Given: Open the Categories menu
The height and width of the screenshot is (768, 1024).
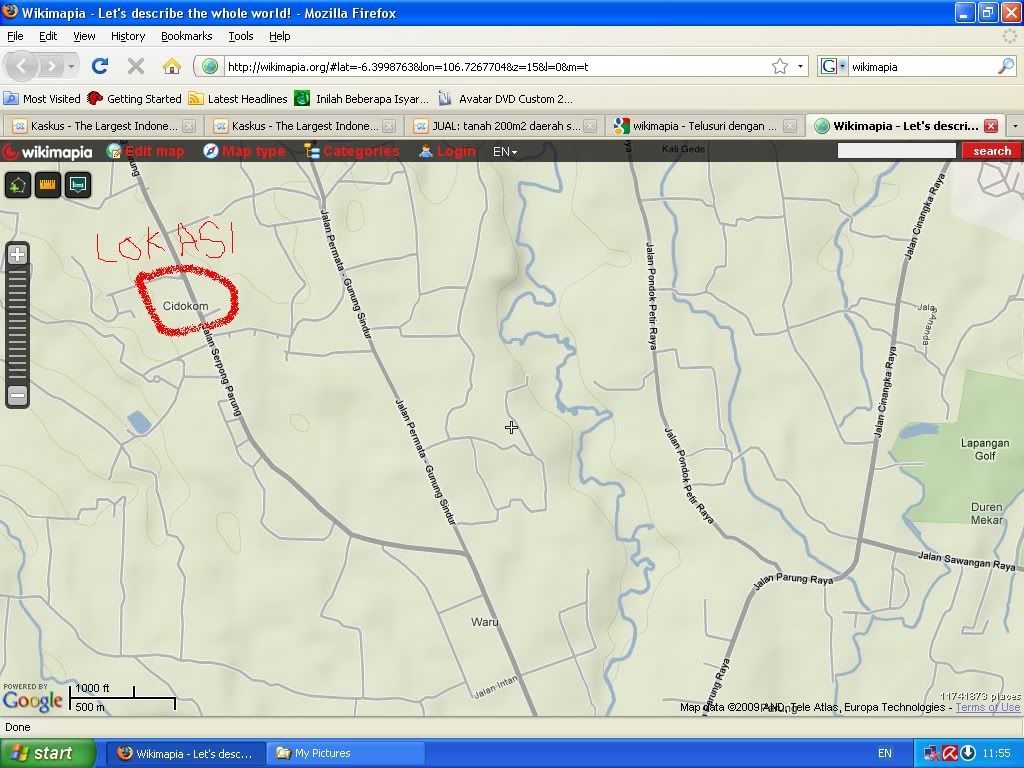Looking at the screenshot, I should pyautogui.click(x=351, y=152).
